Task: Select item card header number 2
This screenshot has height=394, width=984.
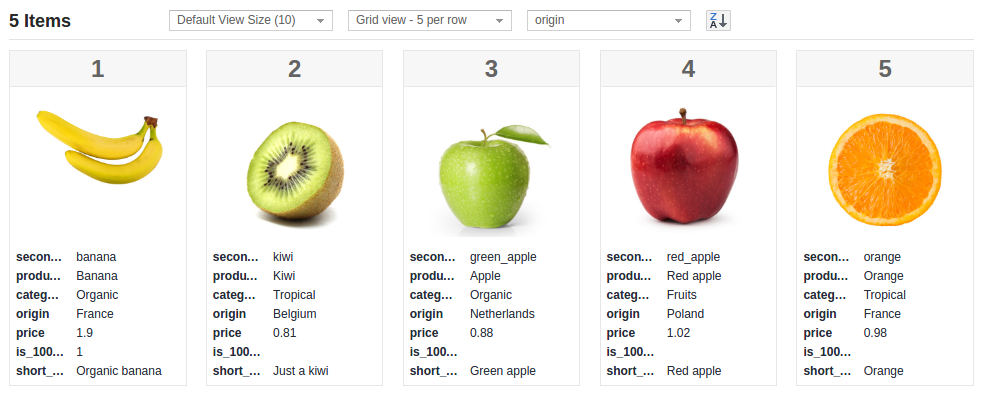Action: (294, 68)
